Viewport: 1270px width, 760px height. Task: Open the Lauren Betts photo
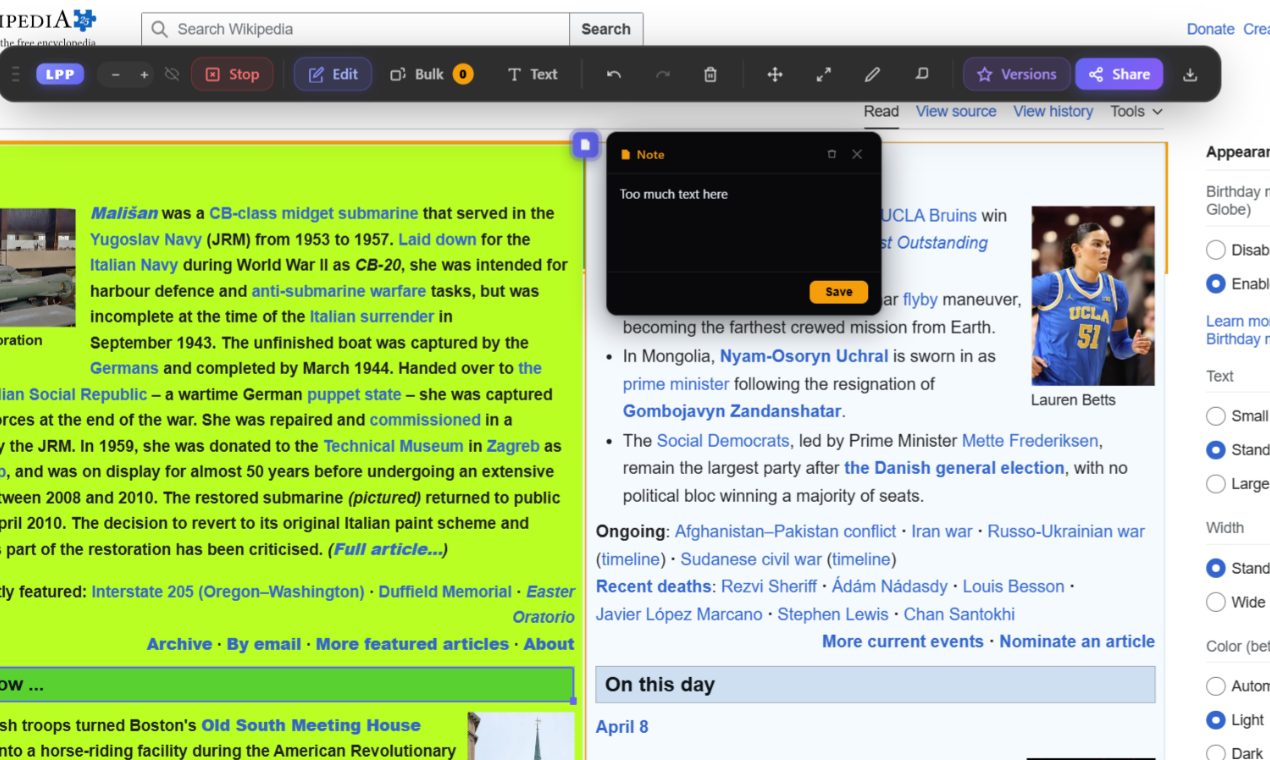(x=1093, y=296)
